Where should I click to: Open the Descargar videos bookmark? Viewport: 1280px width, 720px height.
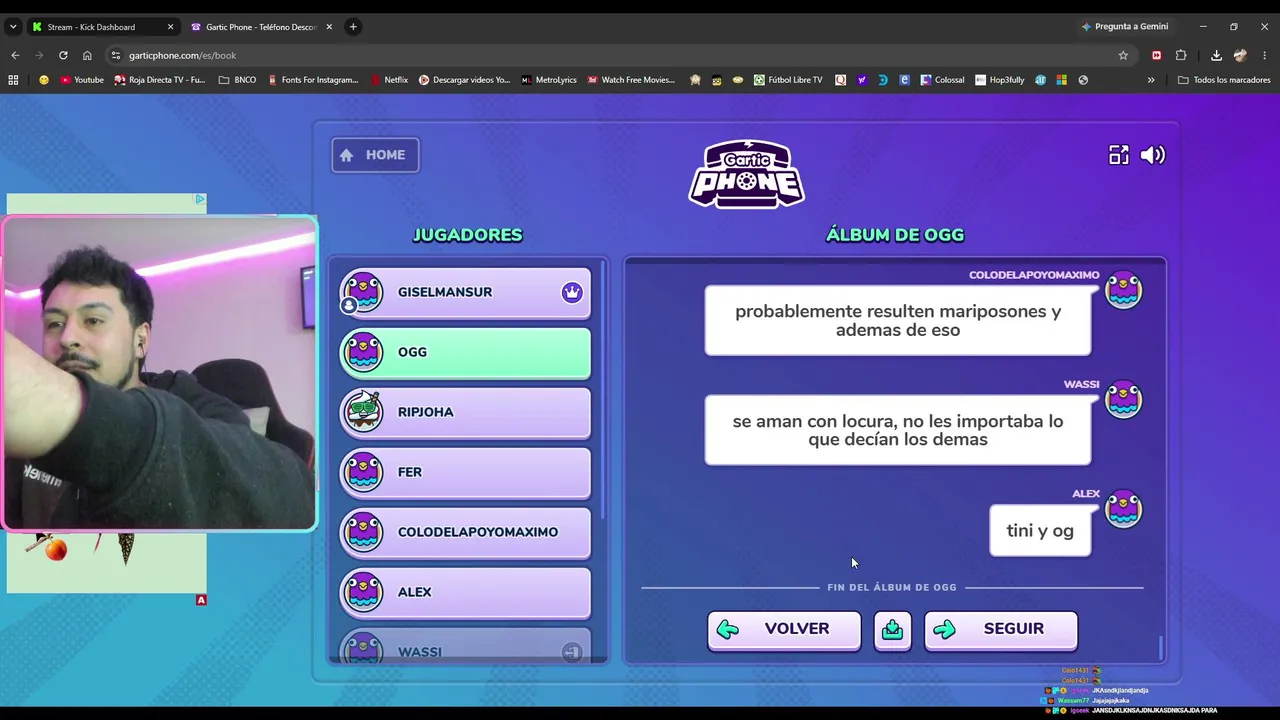coord(464,80)
